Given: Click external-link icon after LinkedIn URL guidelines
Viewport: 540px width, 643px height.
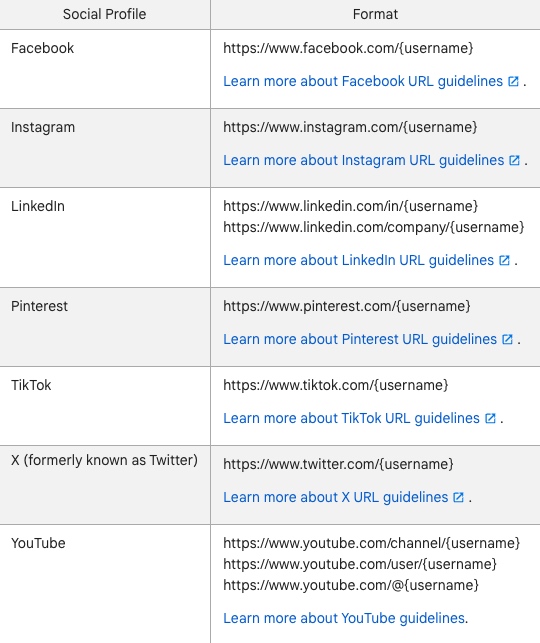Looking at the screenshot, I should click(x=504, y=260).
